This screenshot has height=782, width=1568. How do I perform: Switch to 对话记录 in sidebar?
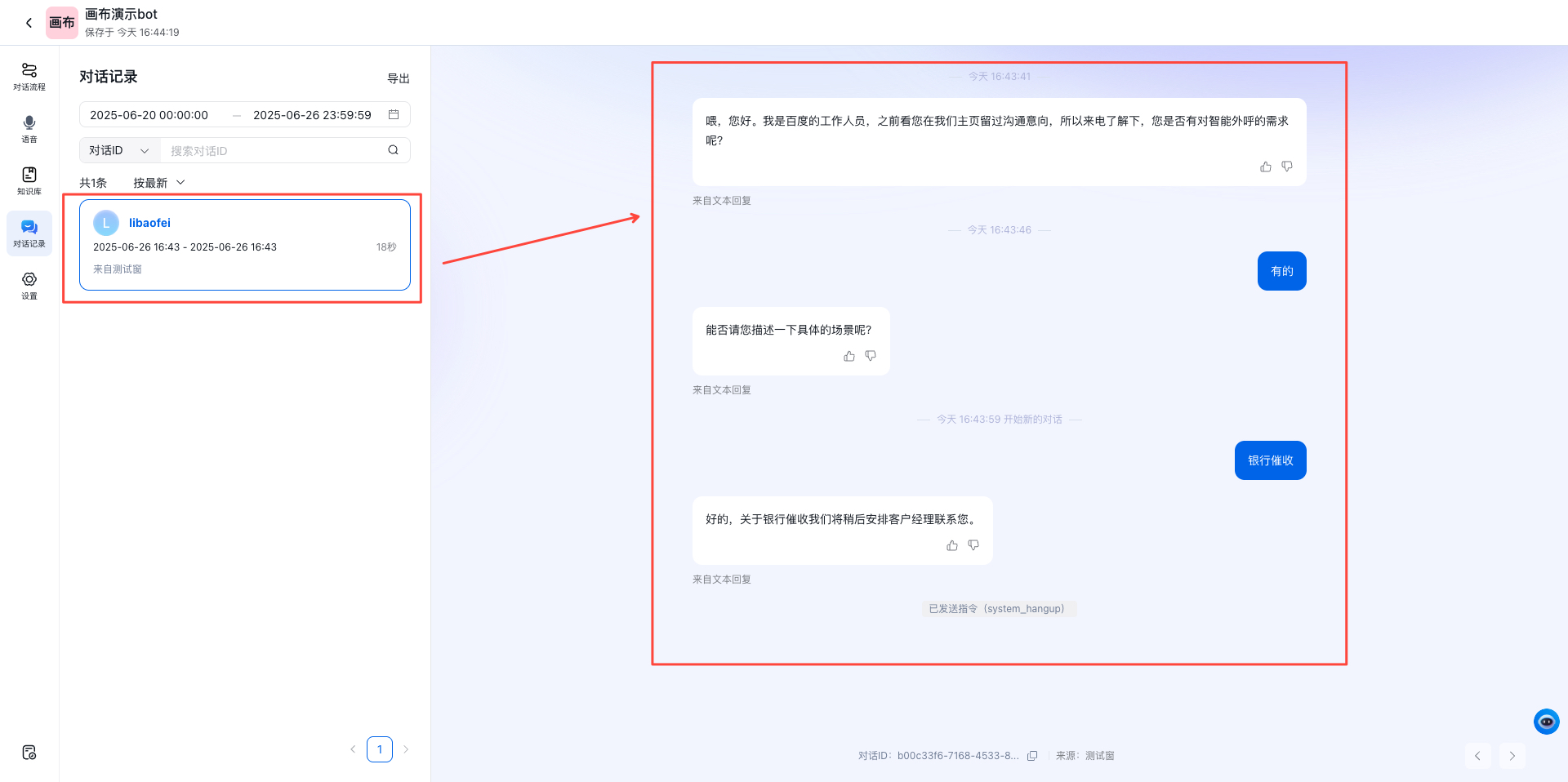29,233
